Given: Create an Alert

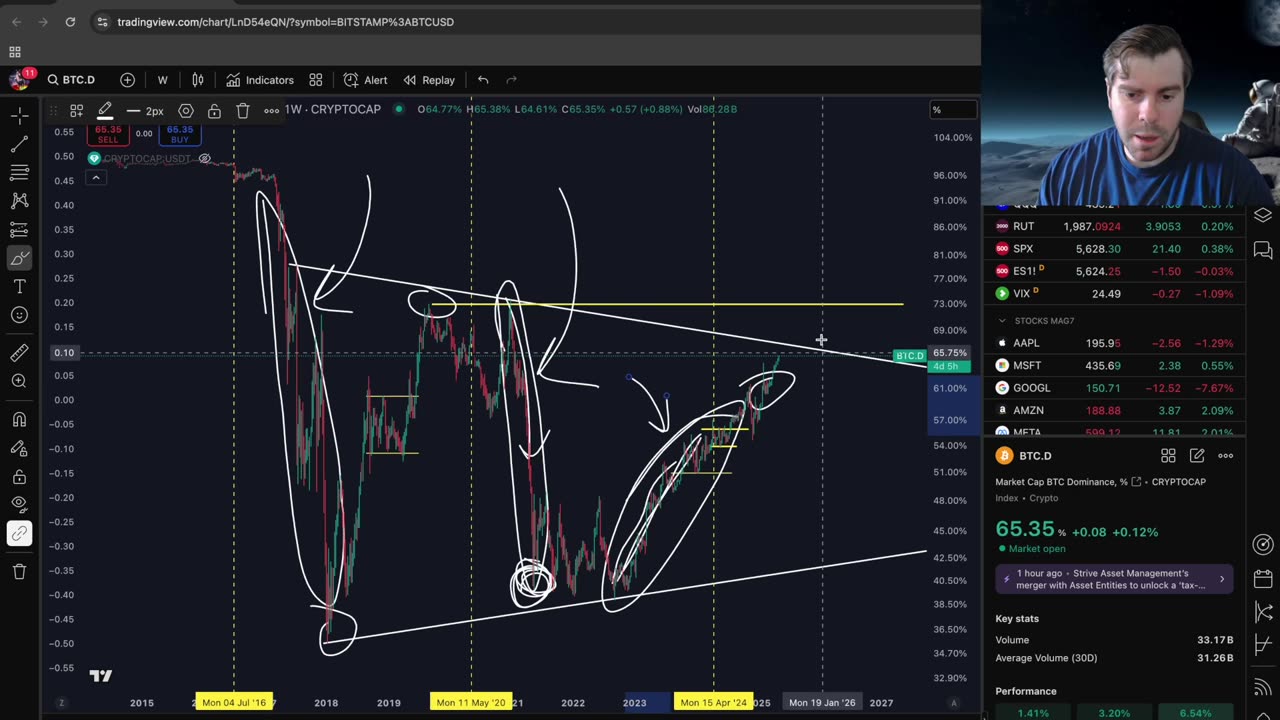Looking at the screenshot, I should [365, 80].
